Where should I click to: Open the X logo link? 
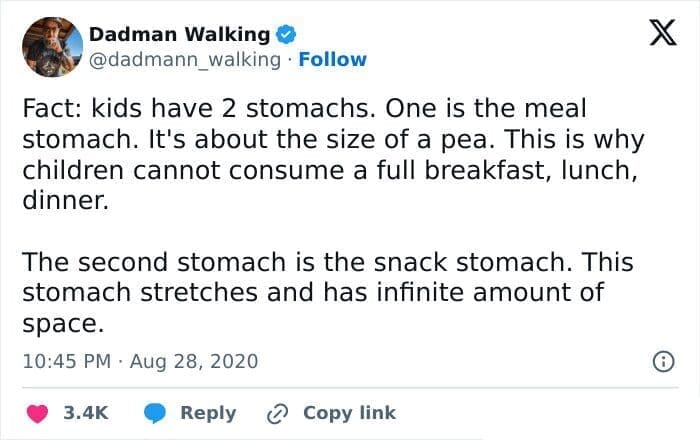coord(655,35)
